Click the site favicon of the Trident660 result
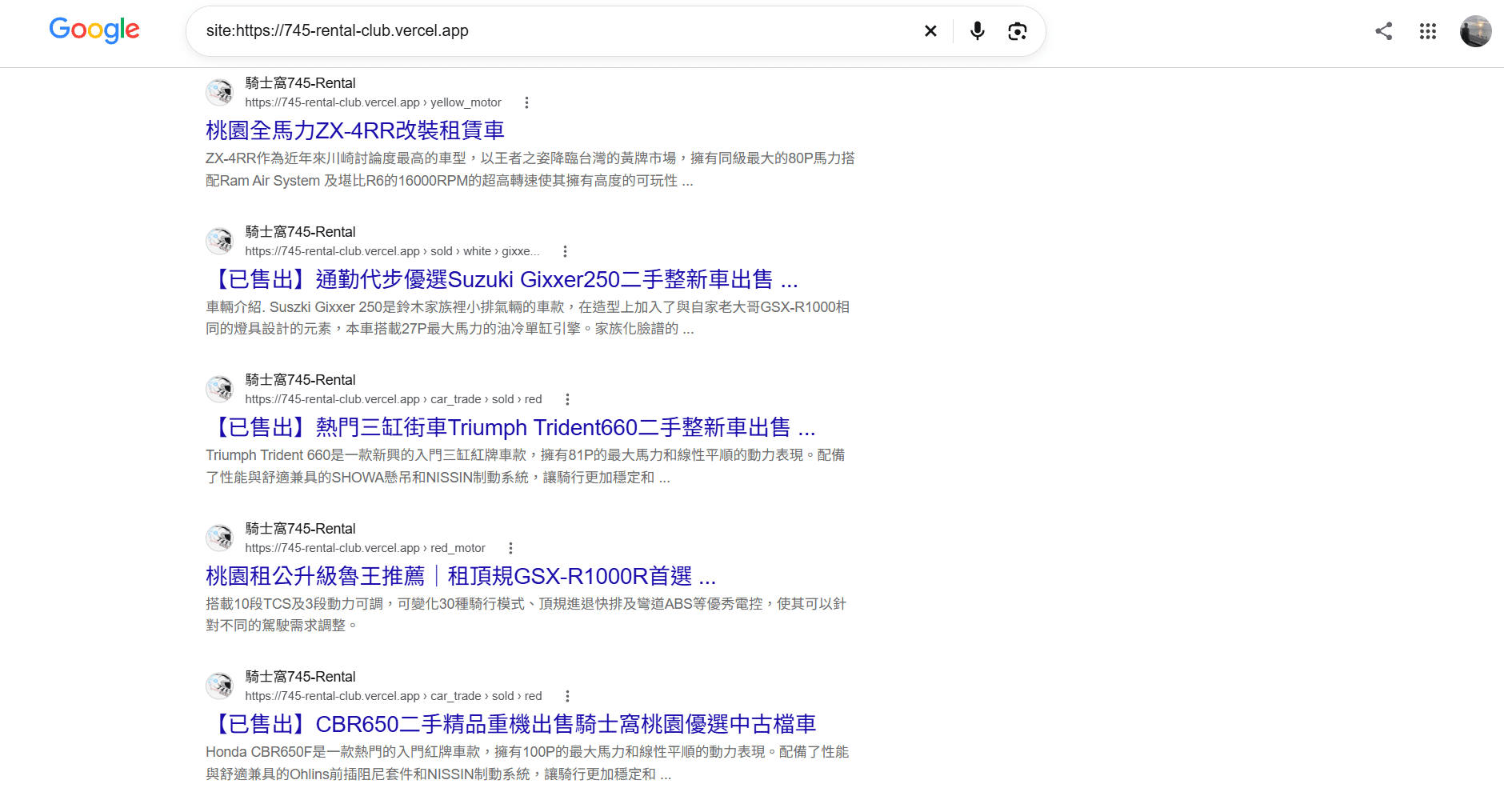The width and height of the screenshot is (1504, 812). [x=219, y=389]
